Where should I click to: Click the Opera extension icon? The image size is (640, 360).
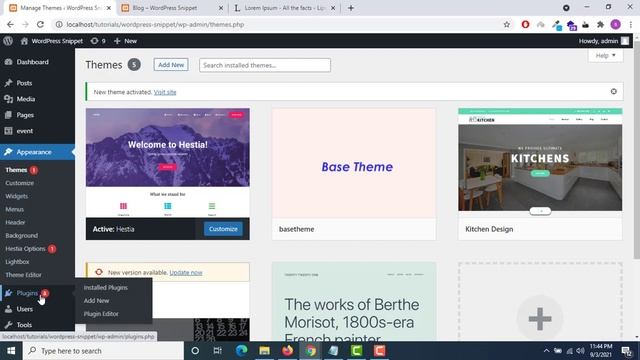[525, 24]
